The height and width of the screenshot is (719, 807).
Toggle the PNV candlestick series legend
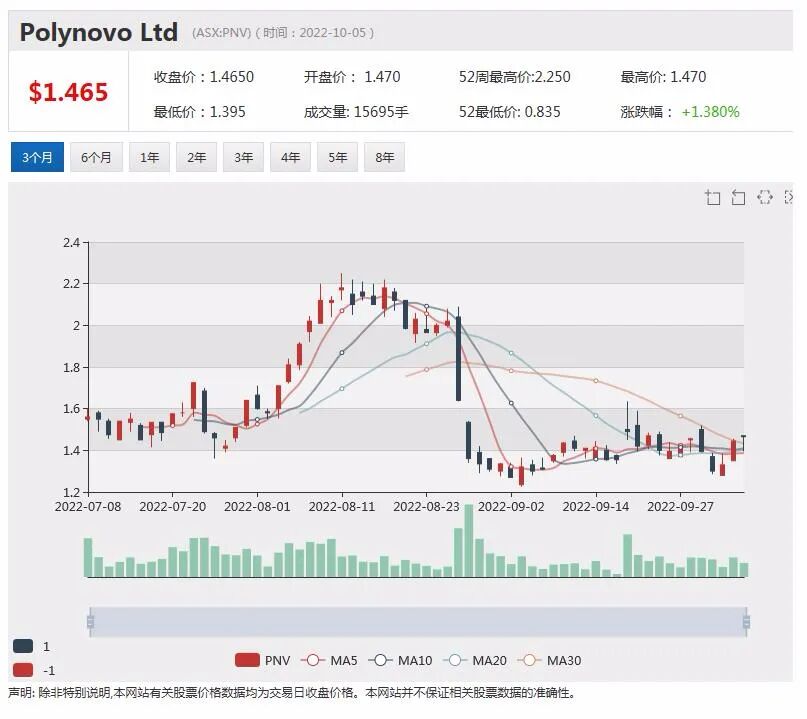pos(262,660)
